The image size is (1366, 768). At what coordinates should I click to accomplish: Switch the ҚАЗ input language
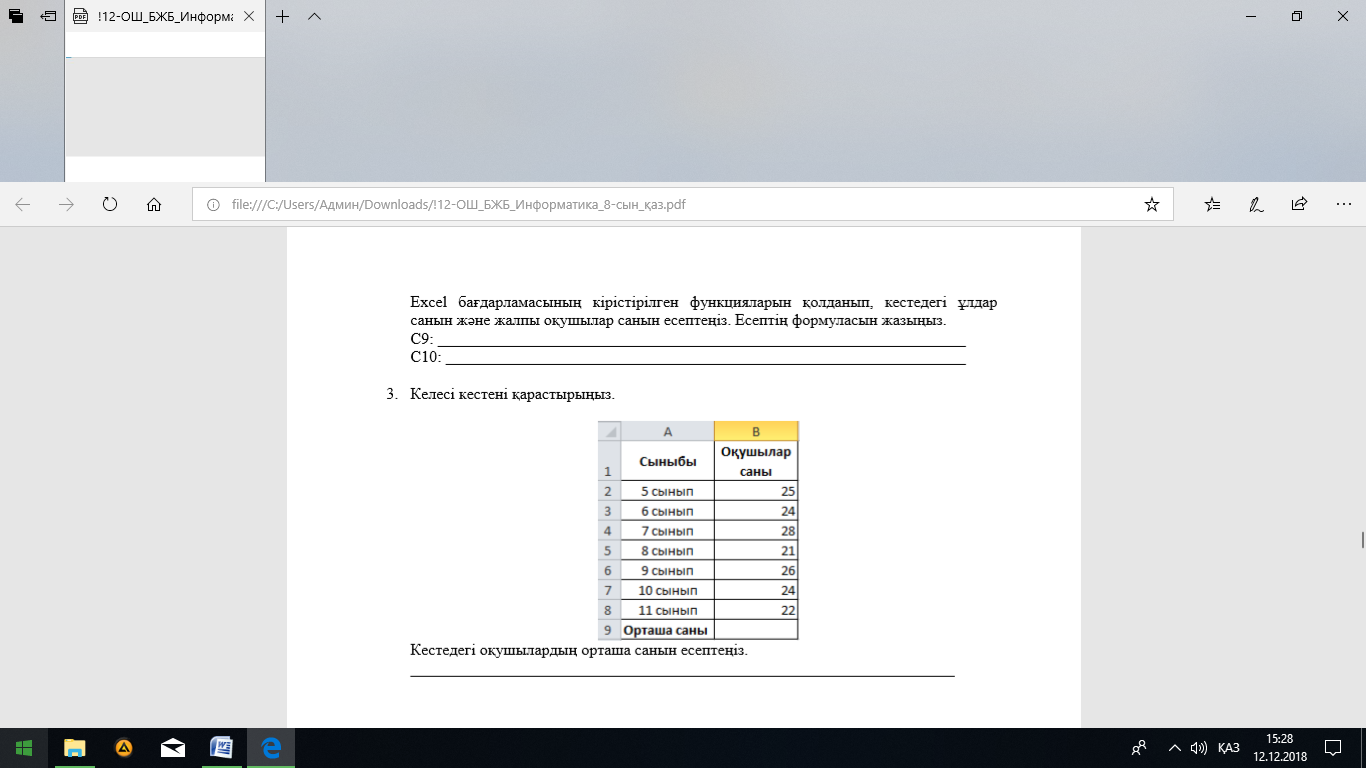(1229, 748)
